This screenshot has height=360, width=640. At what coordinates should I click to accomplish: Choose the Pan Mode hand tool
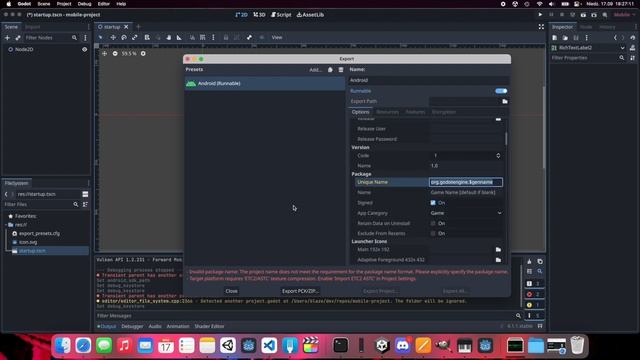click(169, 38)
